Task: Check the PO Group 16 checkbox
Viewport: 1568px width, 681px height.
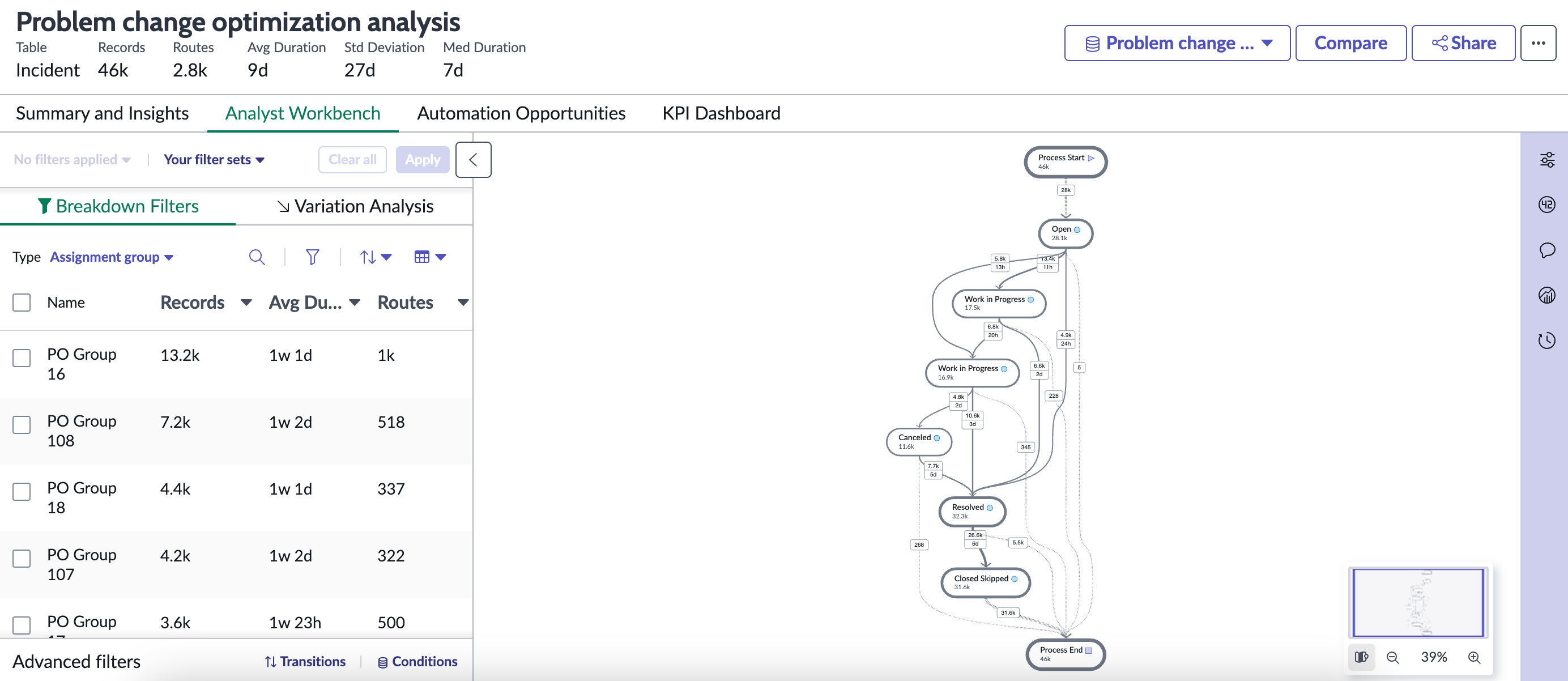Action: coord(22,358)
